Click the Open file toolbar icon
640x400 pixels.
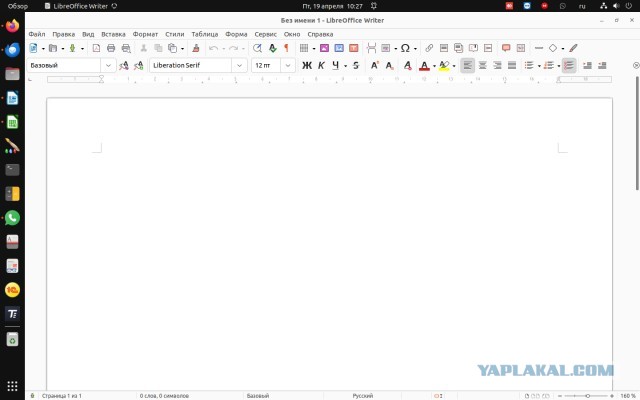coord(53,48)
